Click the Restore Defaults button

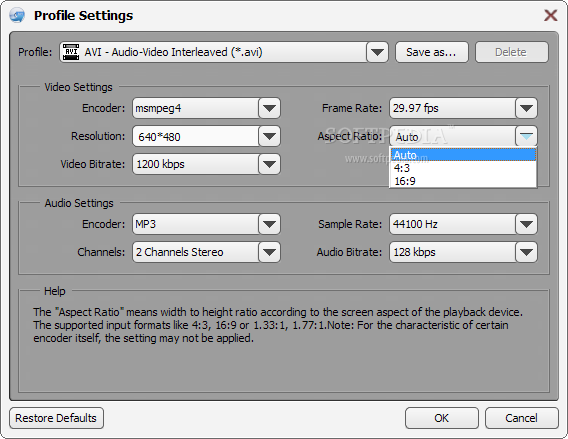[56, 418]
